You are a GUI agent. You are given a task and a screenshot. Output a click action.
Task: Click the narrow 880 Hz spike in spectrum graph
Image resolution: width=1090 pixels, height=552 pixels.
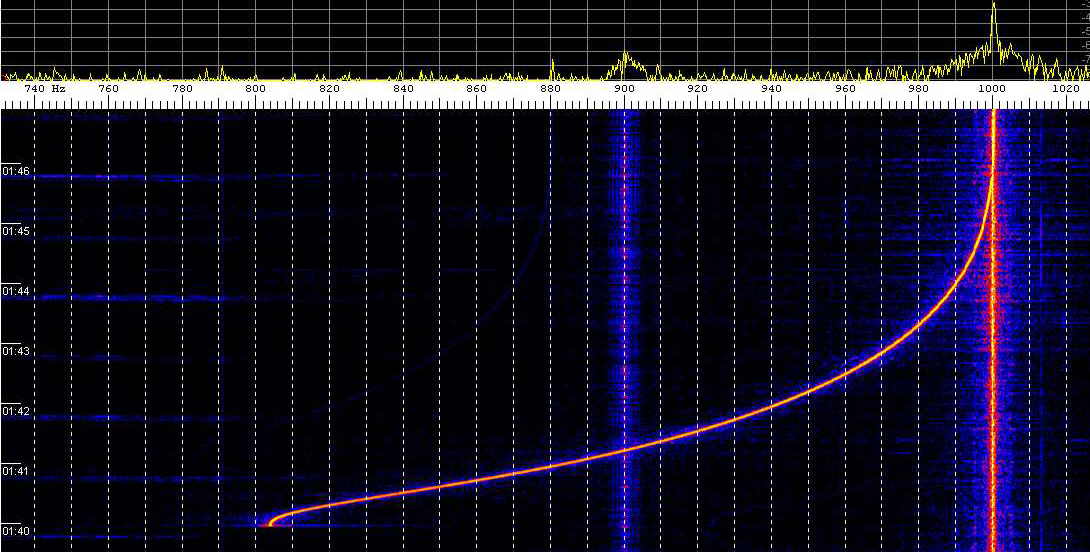click(551, 69)
